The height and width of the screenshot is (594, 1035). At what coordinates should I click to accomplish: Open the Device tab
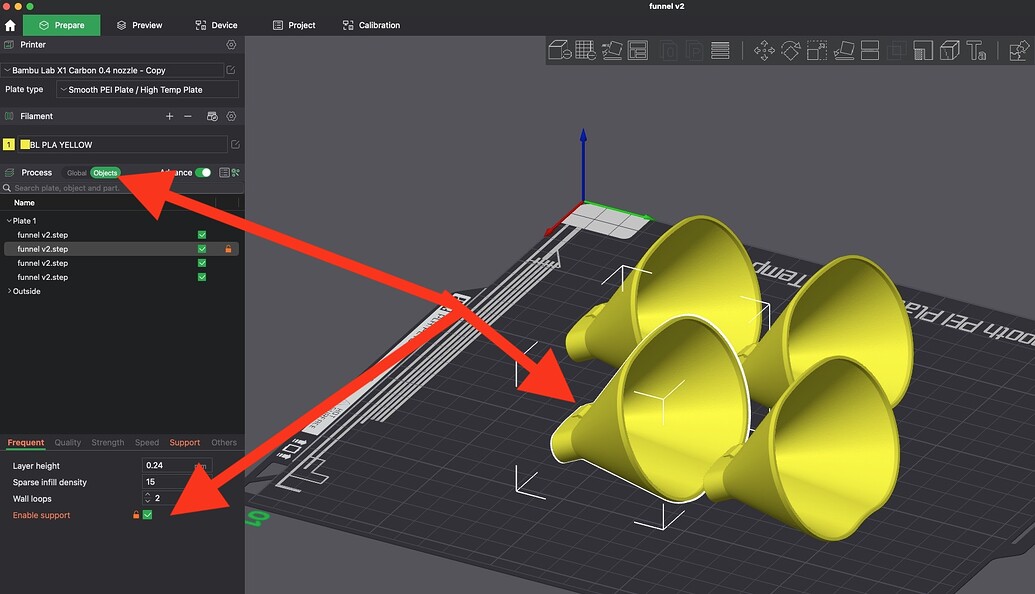tap(216, 25)
